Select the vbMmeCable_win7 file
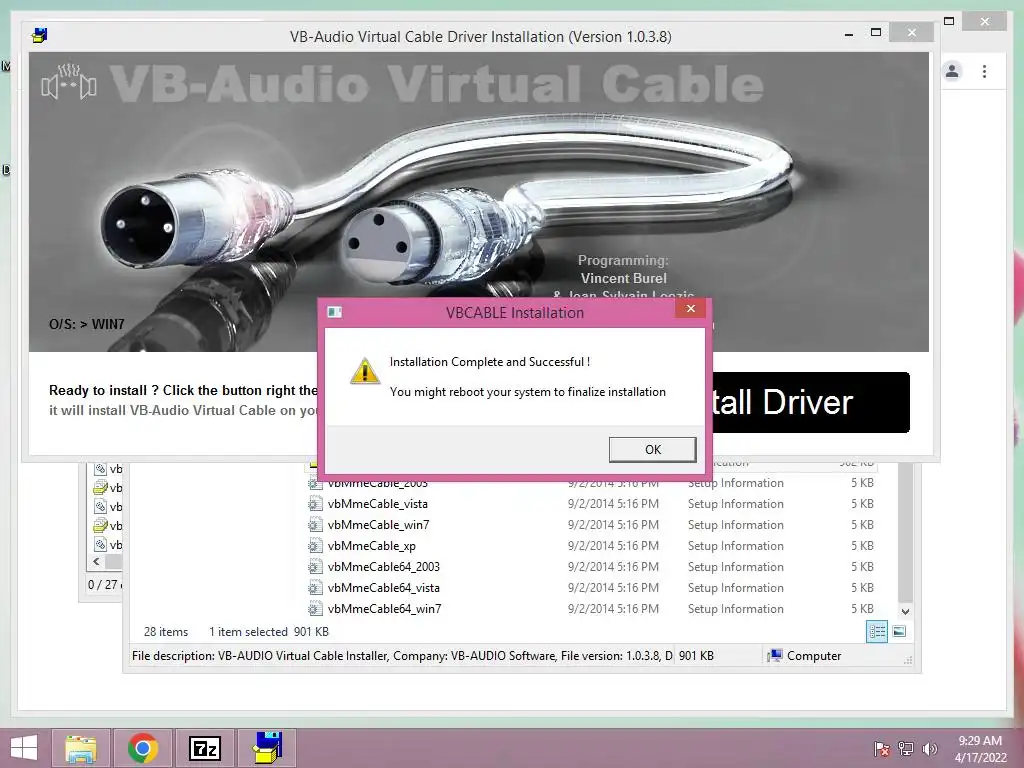This screenshot has width=1024, height=768. (x=378, y=524)
